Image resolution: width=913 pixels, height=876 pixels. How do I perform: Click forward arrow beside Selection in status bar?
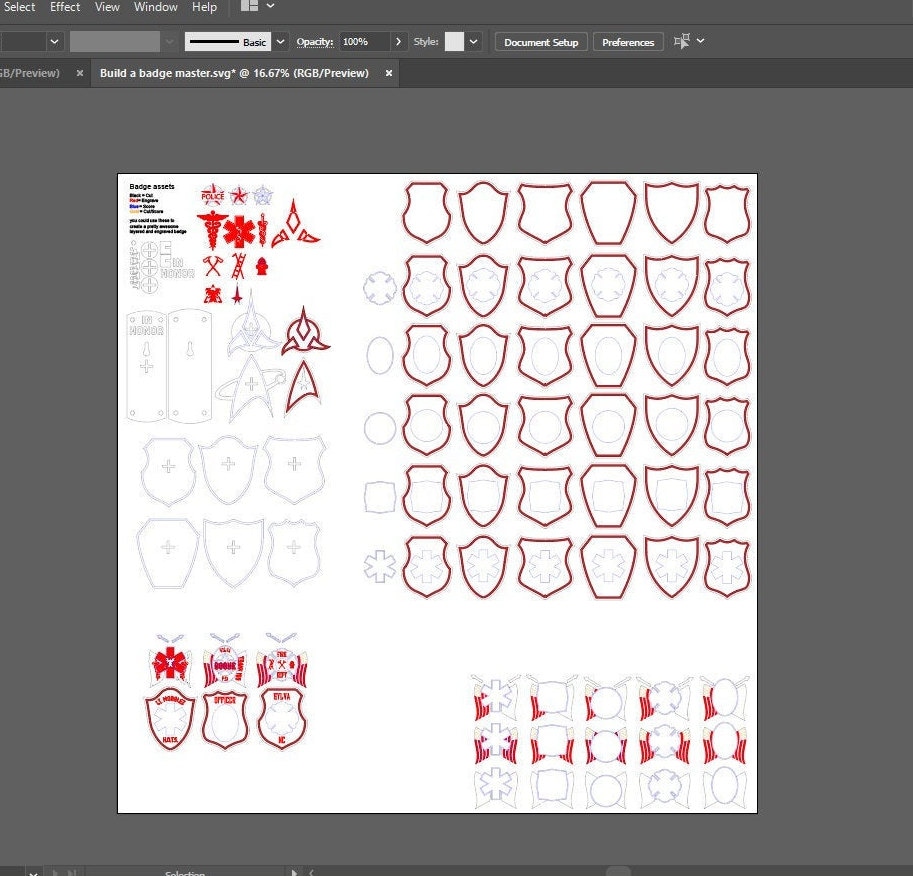click(x=294, y=871)
